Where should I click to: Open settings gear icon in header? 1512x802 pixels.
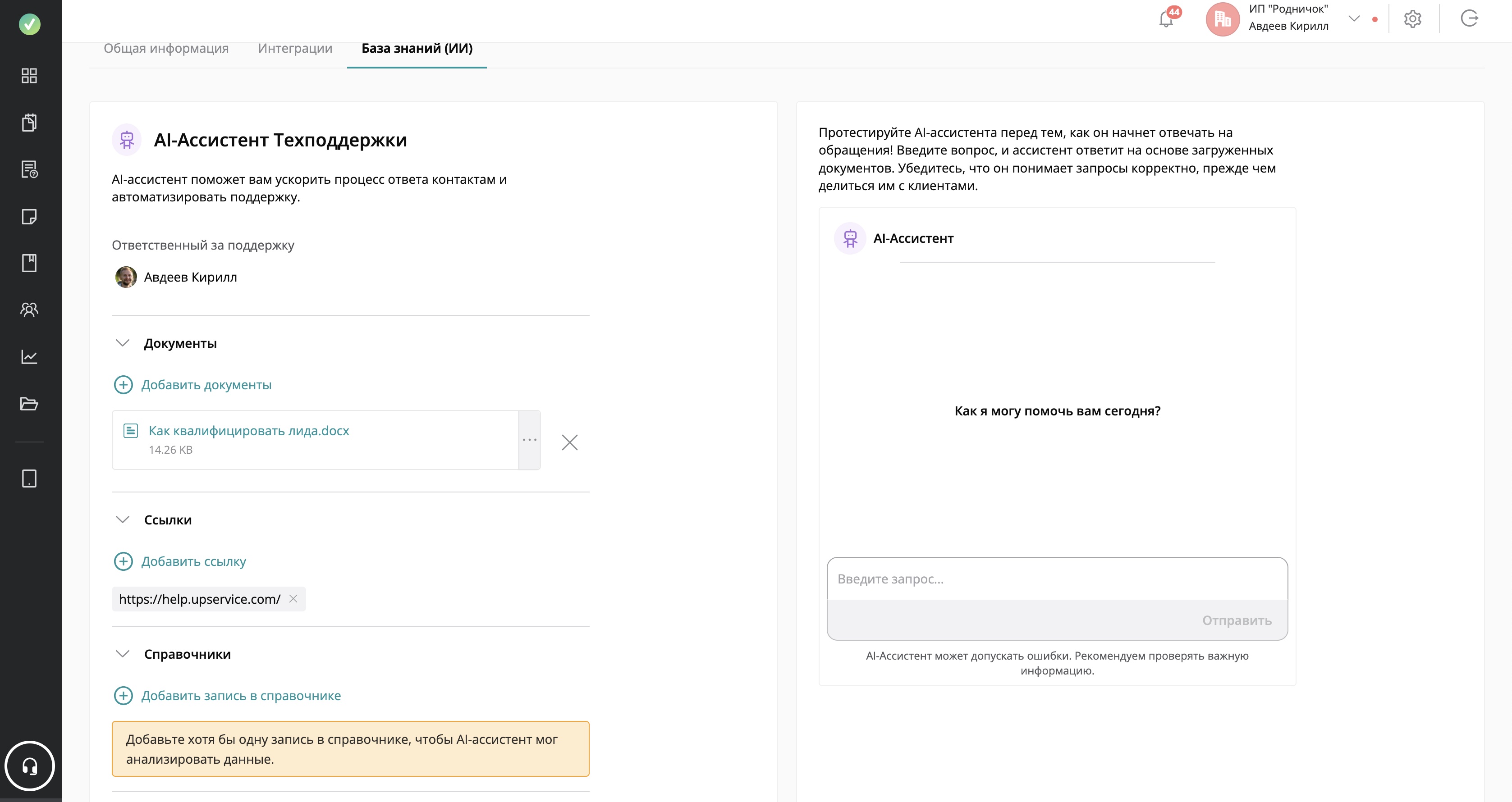(x=1412, y=19)
